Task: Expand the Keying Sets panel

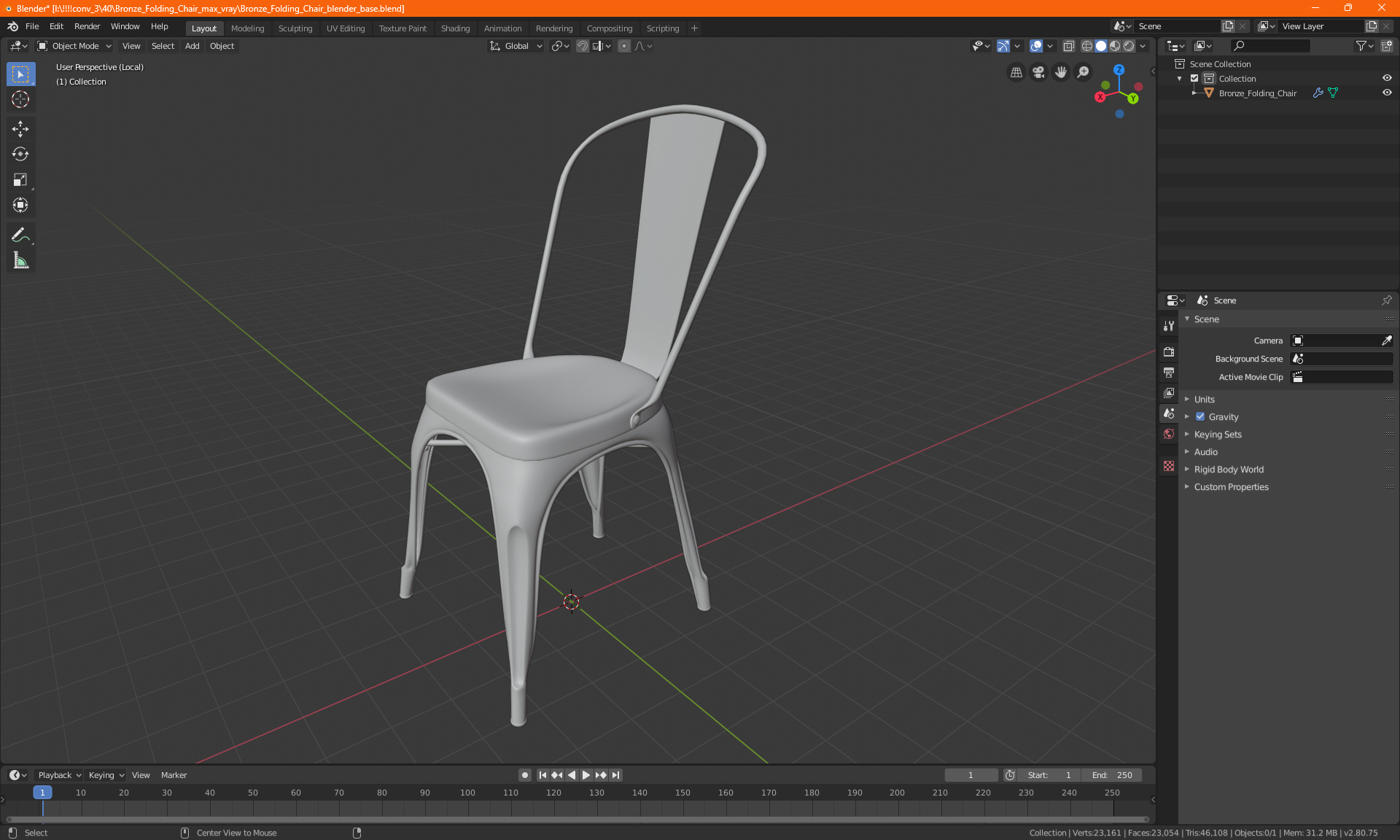Action: (1217, 435)
